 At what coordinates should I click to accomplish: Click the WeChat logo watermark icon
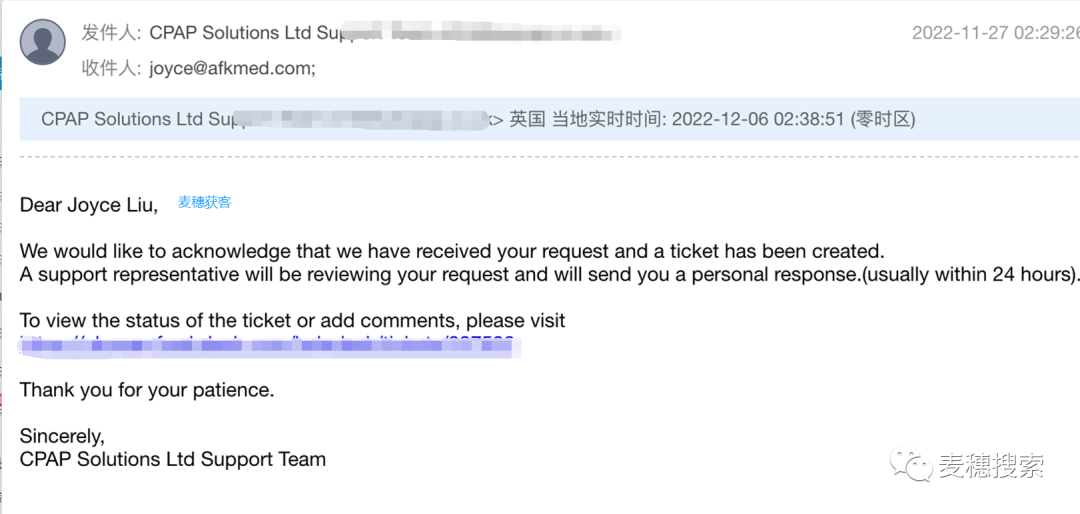(x=911, y=466)
